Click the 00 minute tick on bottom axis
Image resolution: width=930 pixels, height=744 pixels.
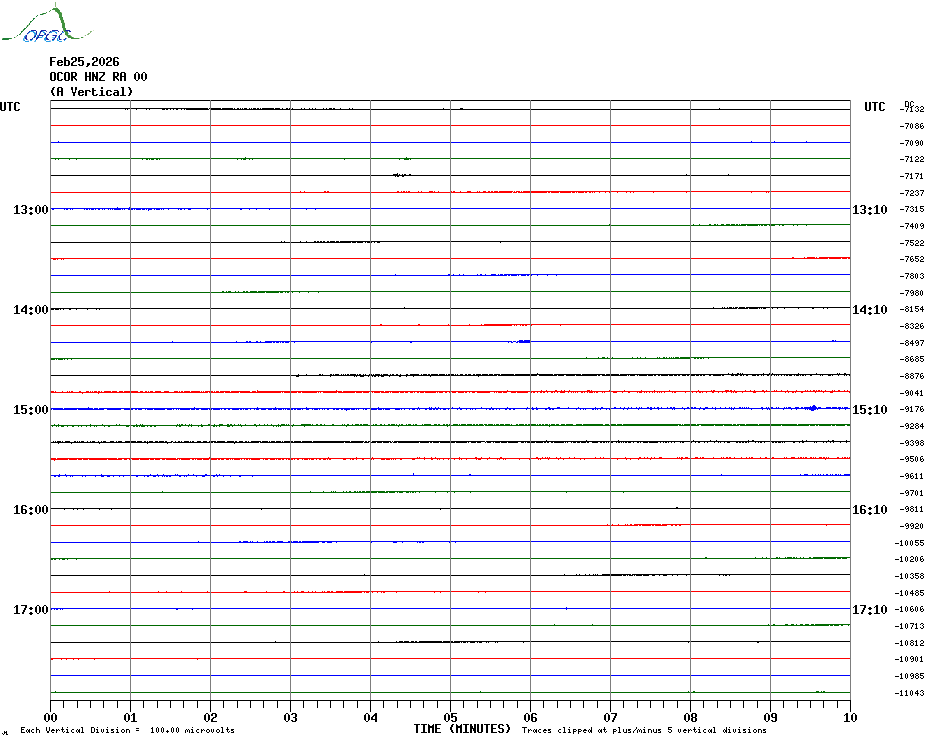click(x=51, y=717)
